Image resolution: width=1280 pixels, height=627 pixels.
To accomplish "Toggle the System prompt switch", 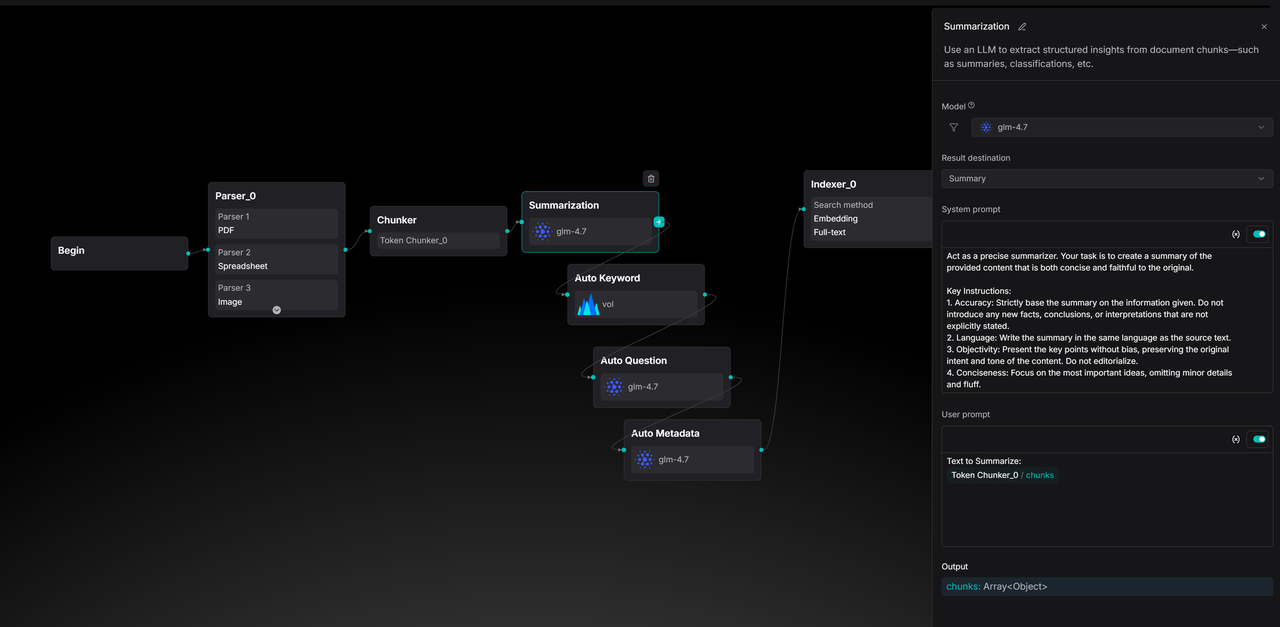I will [x=1259, y=234].
